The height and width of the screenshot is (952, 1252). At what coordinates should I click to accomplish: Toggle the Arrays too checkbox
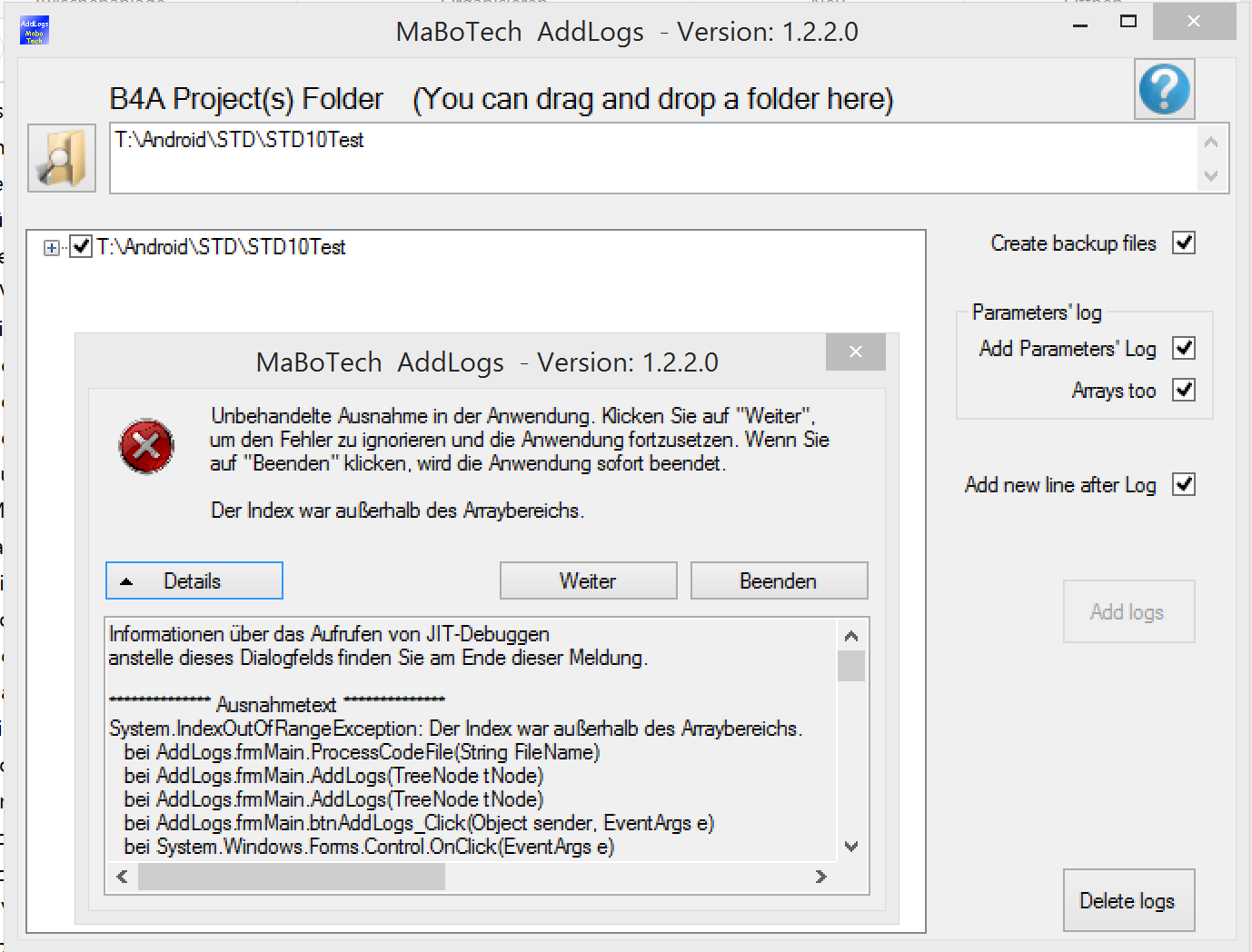point(1184,390)
